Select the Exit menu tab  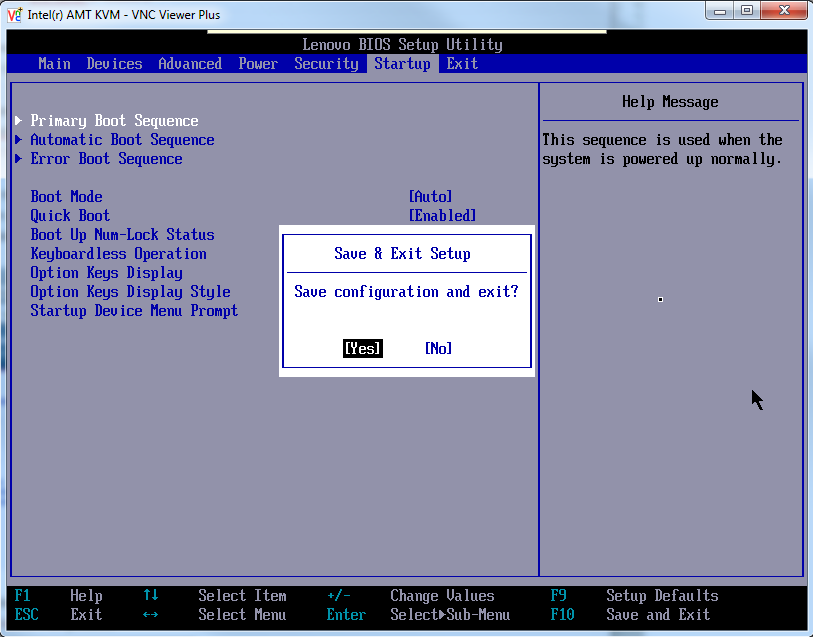pyautogui.click(x=462, y=63)
